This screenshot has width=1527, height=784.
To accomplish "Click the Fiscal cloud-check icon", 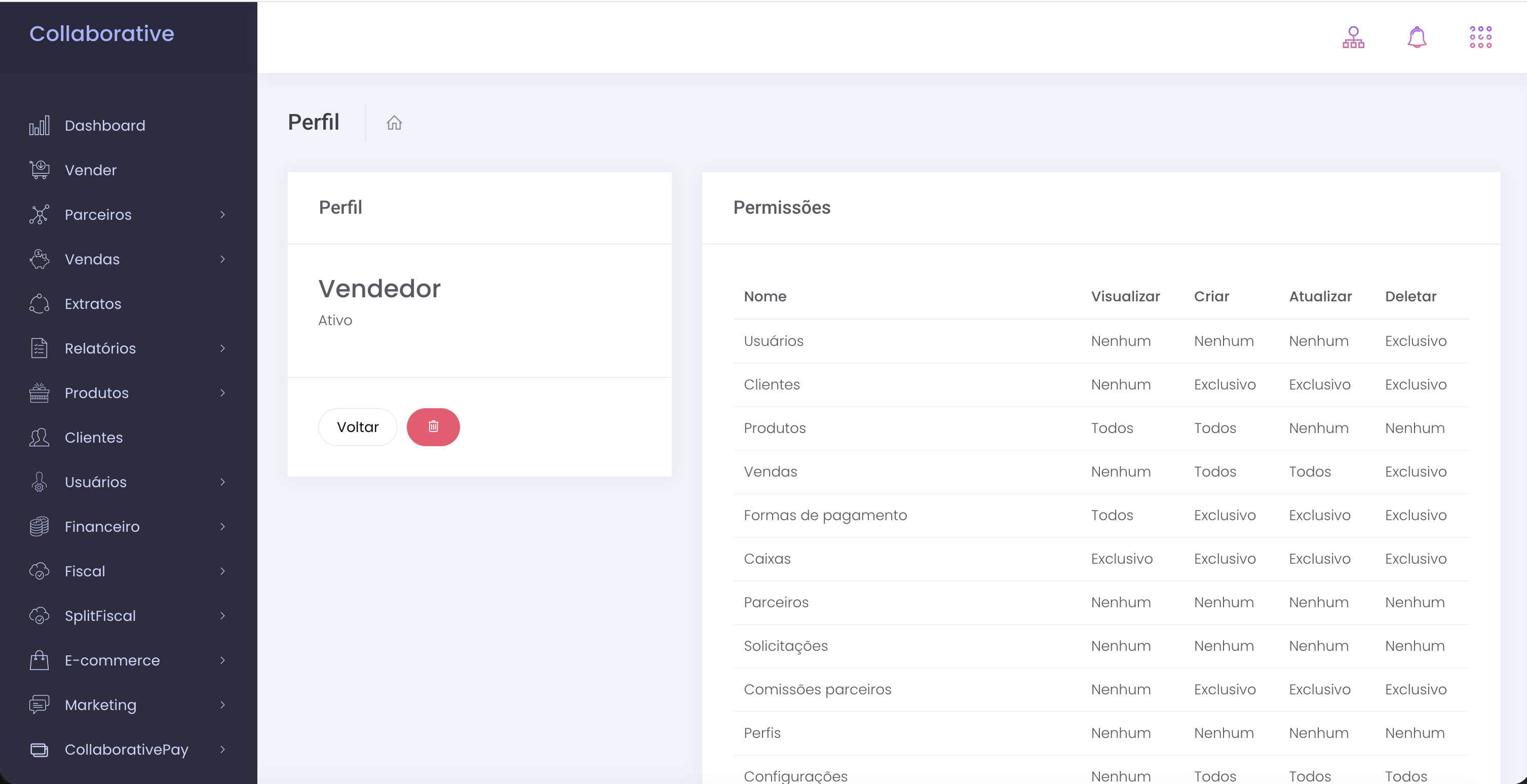I will click(x=39, y=571).
